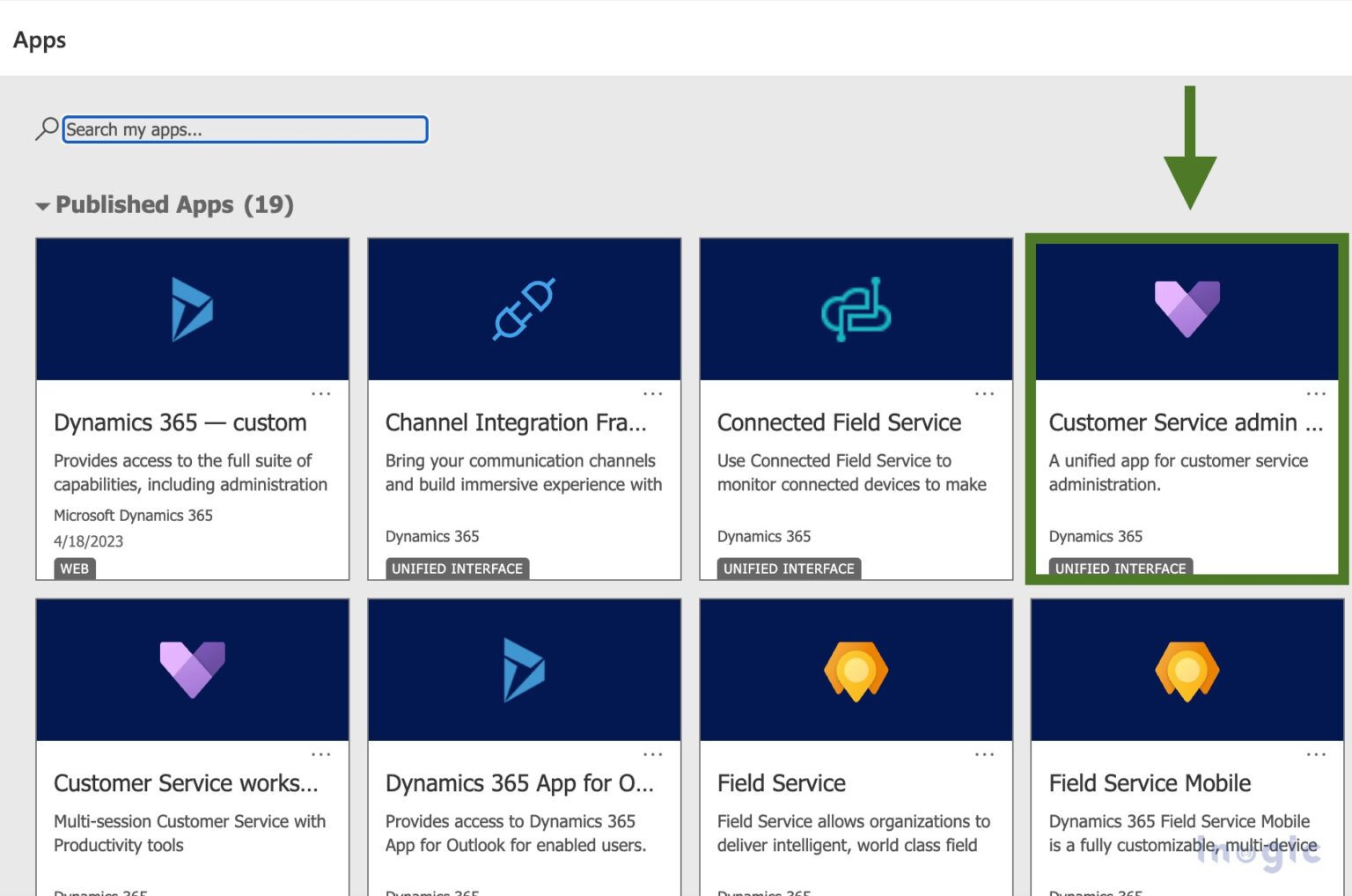The width and height of the screenshot is (1352, 896).
Task: Click the Dynamics 365 App for Outlook icon
Action: [524, 669]
